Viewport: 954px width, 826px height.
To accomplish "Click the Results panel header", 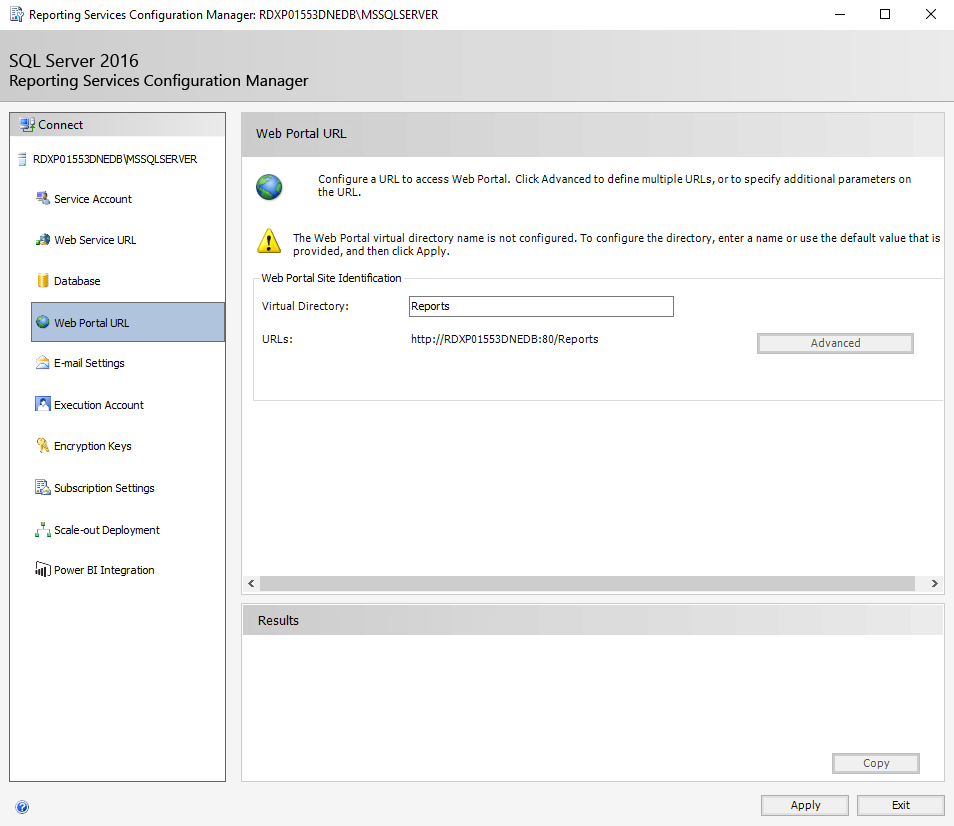I will coord(593,620).
